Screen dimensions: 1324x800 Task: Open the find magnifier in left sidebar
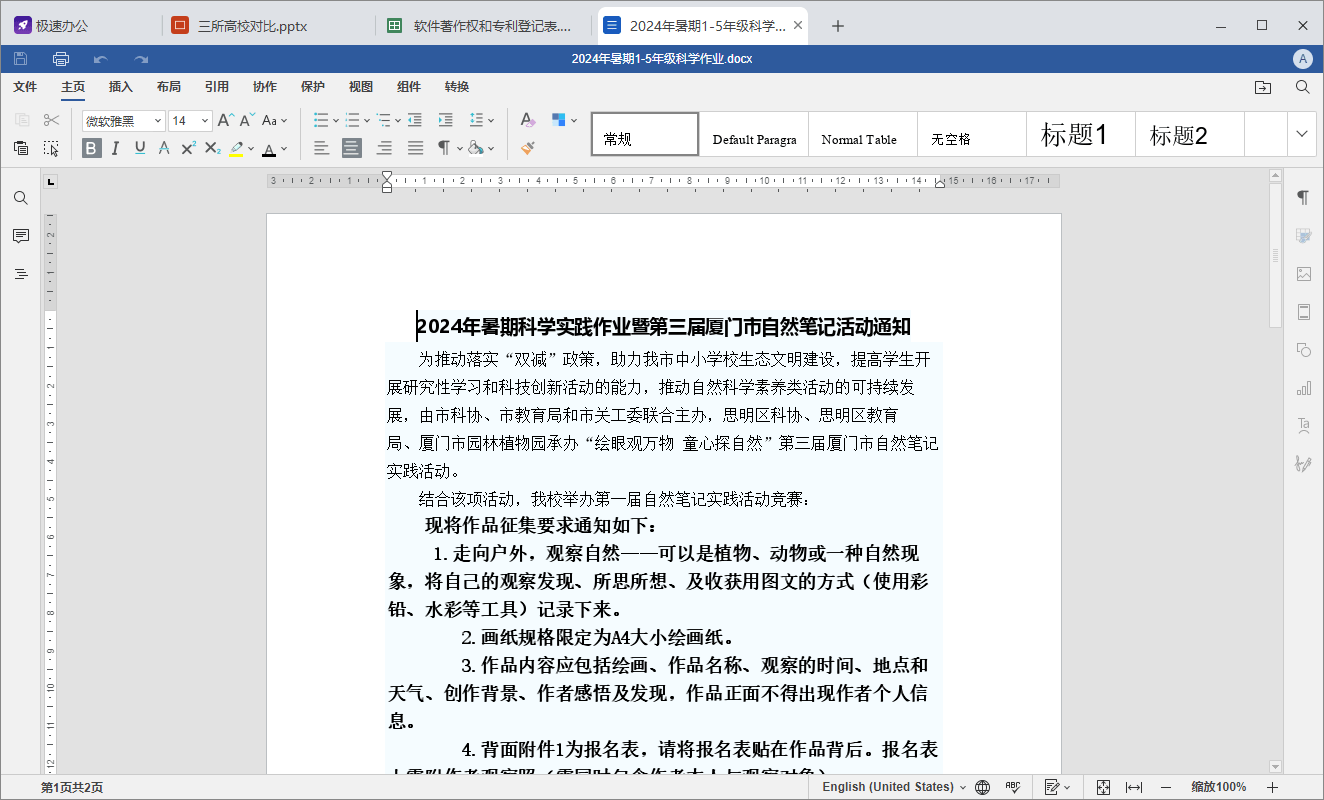point(20,198)
